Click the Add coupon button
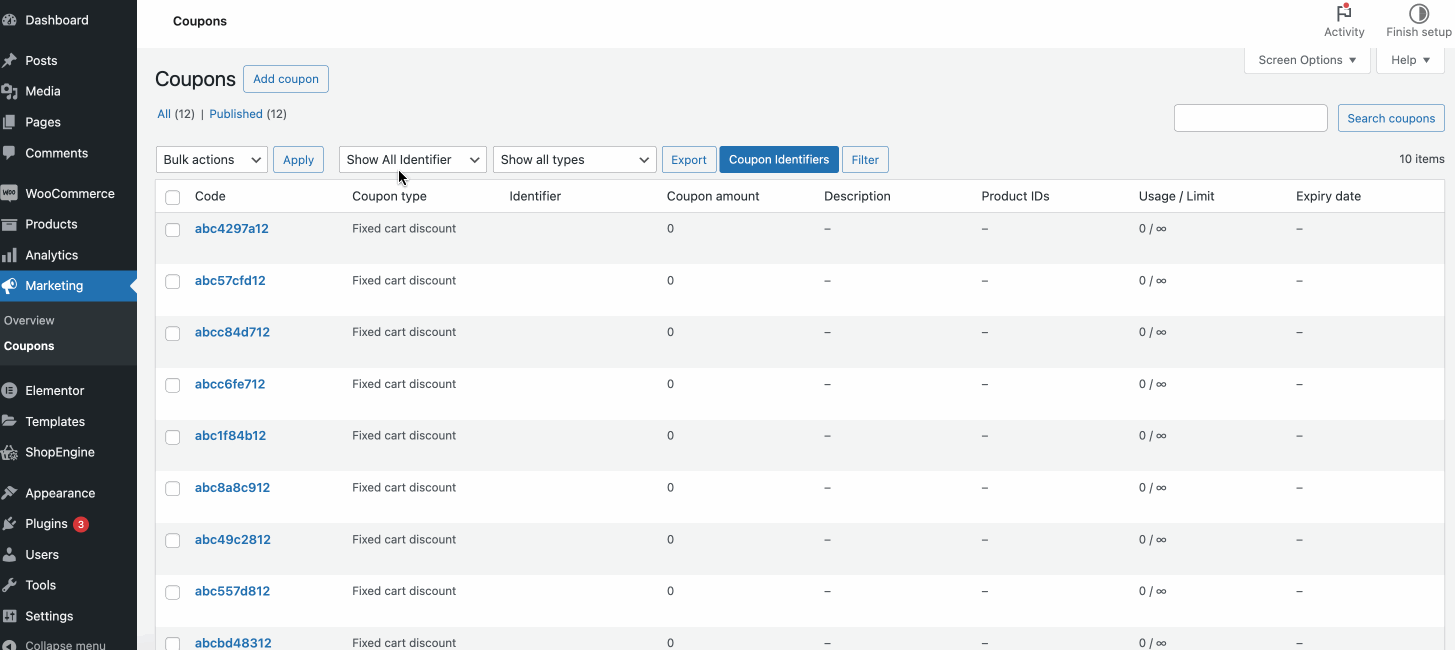Image resolution: width=1455 pixels, height=650 pixels. (286, 79)
